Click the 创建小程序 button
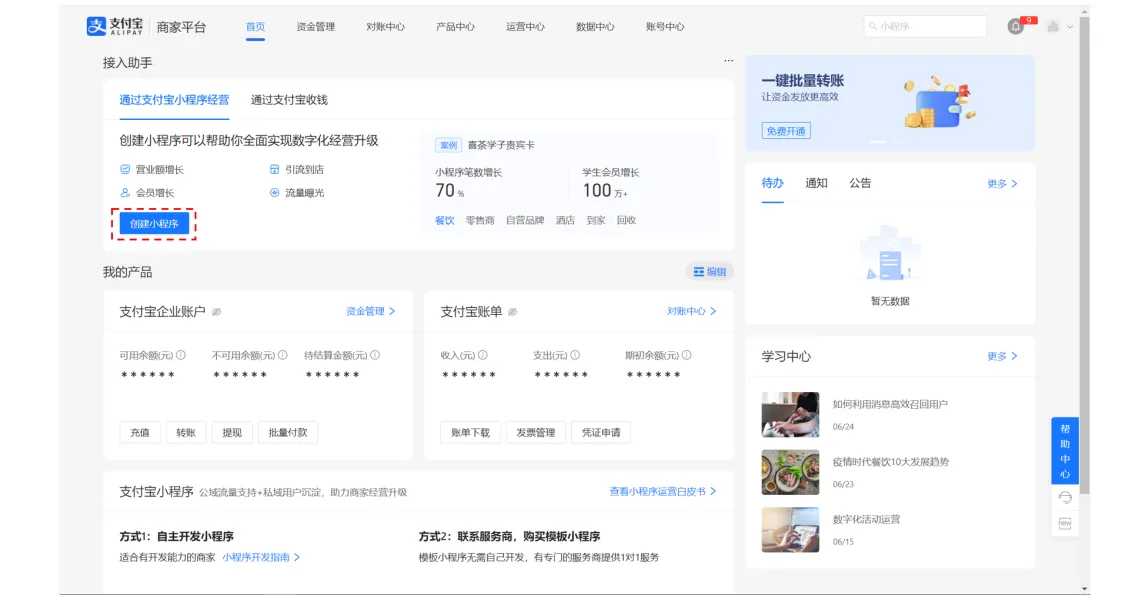Image resolution: width=1125 pixels, height=599 pixels. (x=154, y=223)
